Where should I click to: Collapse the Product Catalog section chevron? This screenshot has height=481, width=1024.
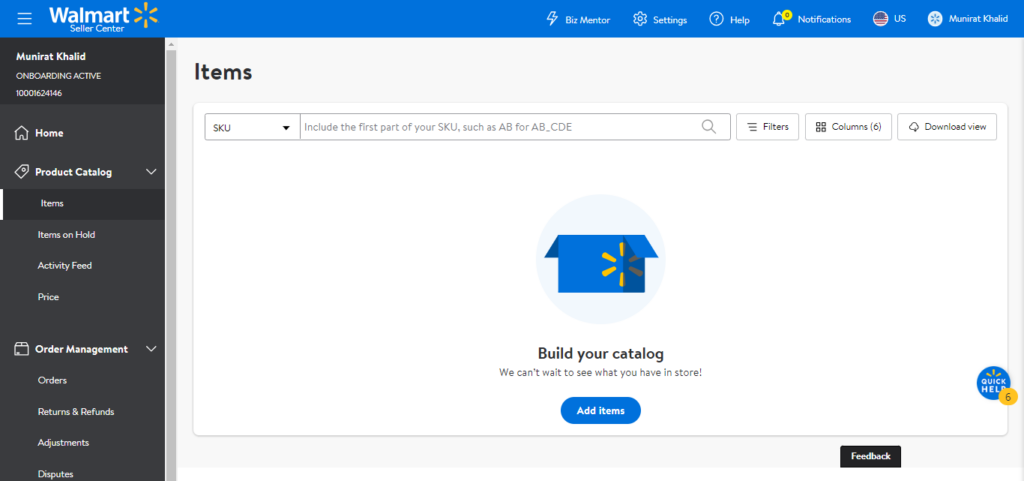pos(151,172)
